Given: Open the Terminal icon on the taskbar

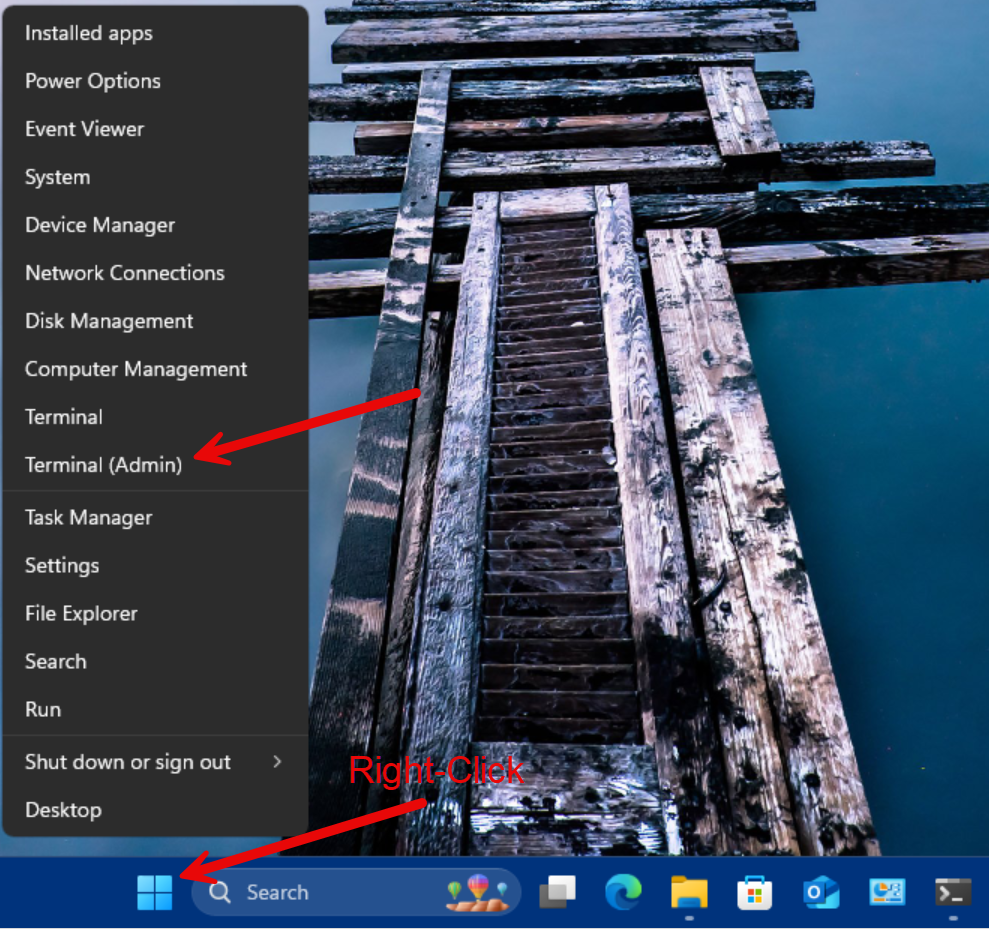Looking at the screenshot, I should 952,892.
